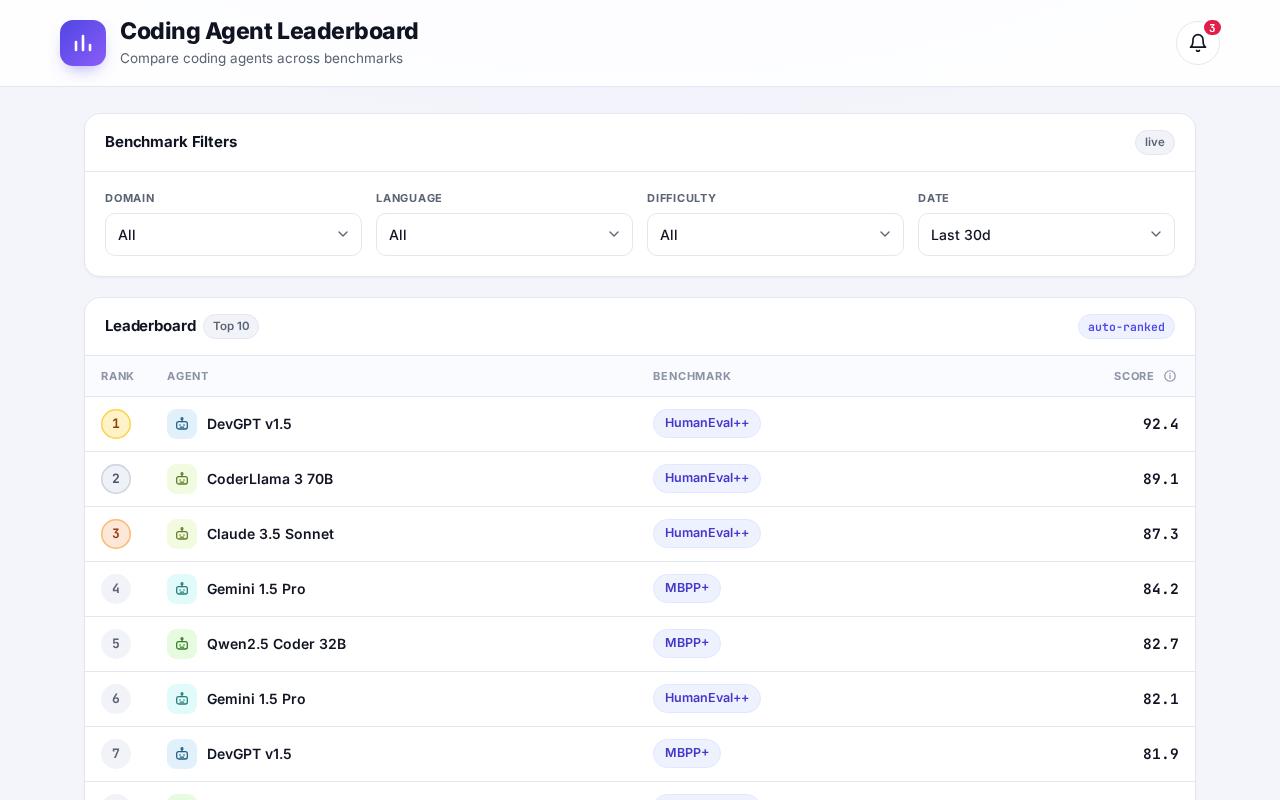Sort by the Score column header
Viewport: 1280px width, 800px height.
1134,376
